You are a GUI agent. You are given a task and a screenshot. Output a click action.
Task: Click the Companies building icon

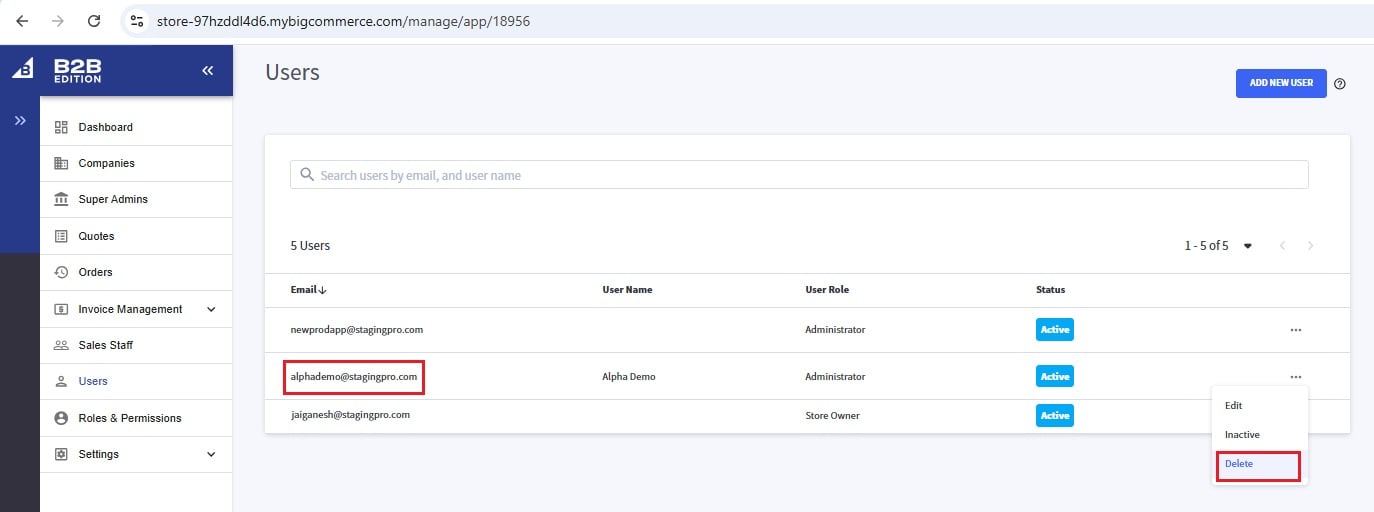tap(60, 163)
